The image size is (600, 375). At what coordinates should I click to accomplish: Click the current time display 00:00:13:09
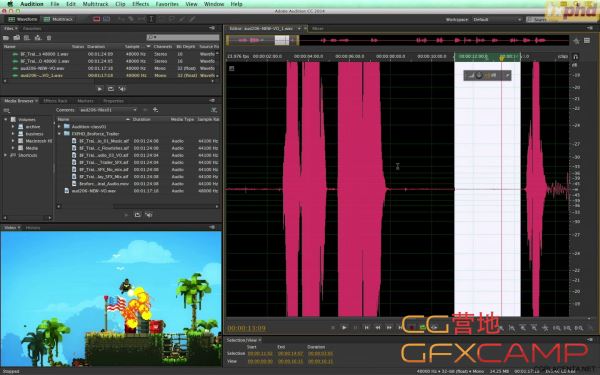coord(246,328)
